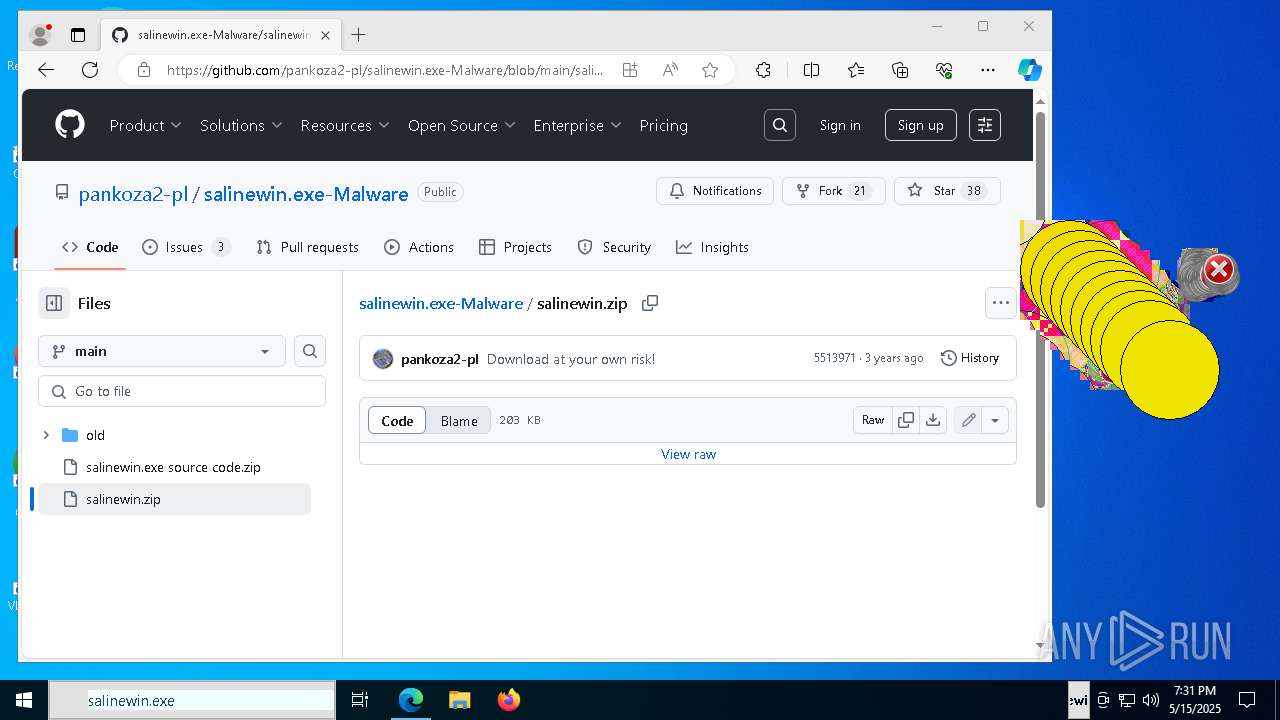
Task: Click the Go to file input
Action: (x=182, y=391)
